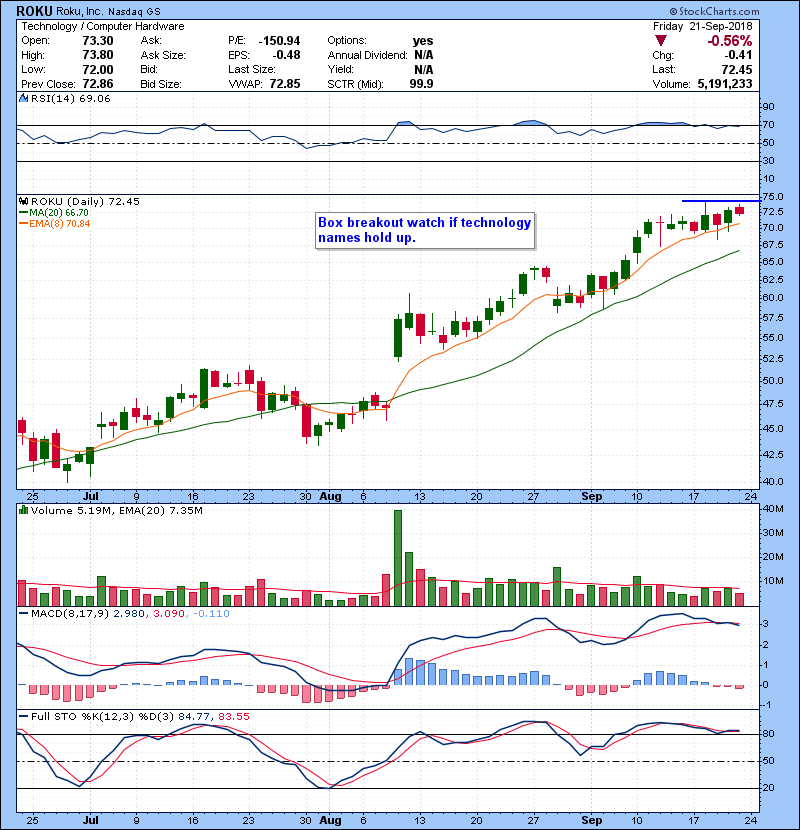The height and width of the screenshot is (830, 800).
Task: Click the 'Box breakout watch' annotation box
Action: pos(425,230)
